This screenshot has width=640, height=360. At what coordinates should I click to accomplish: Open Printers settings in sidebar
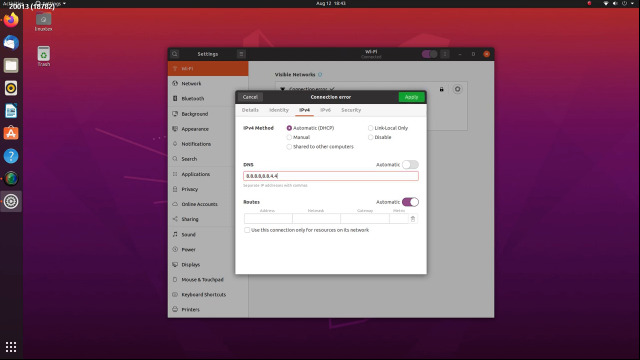[208, 310]
